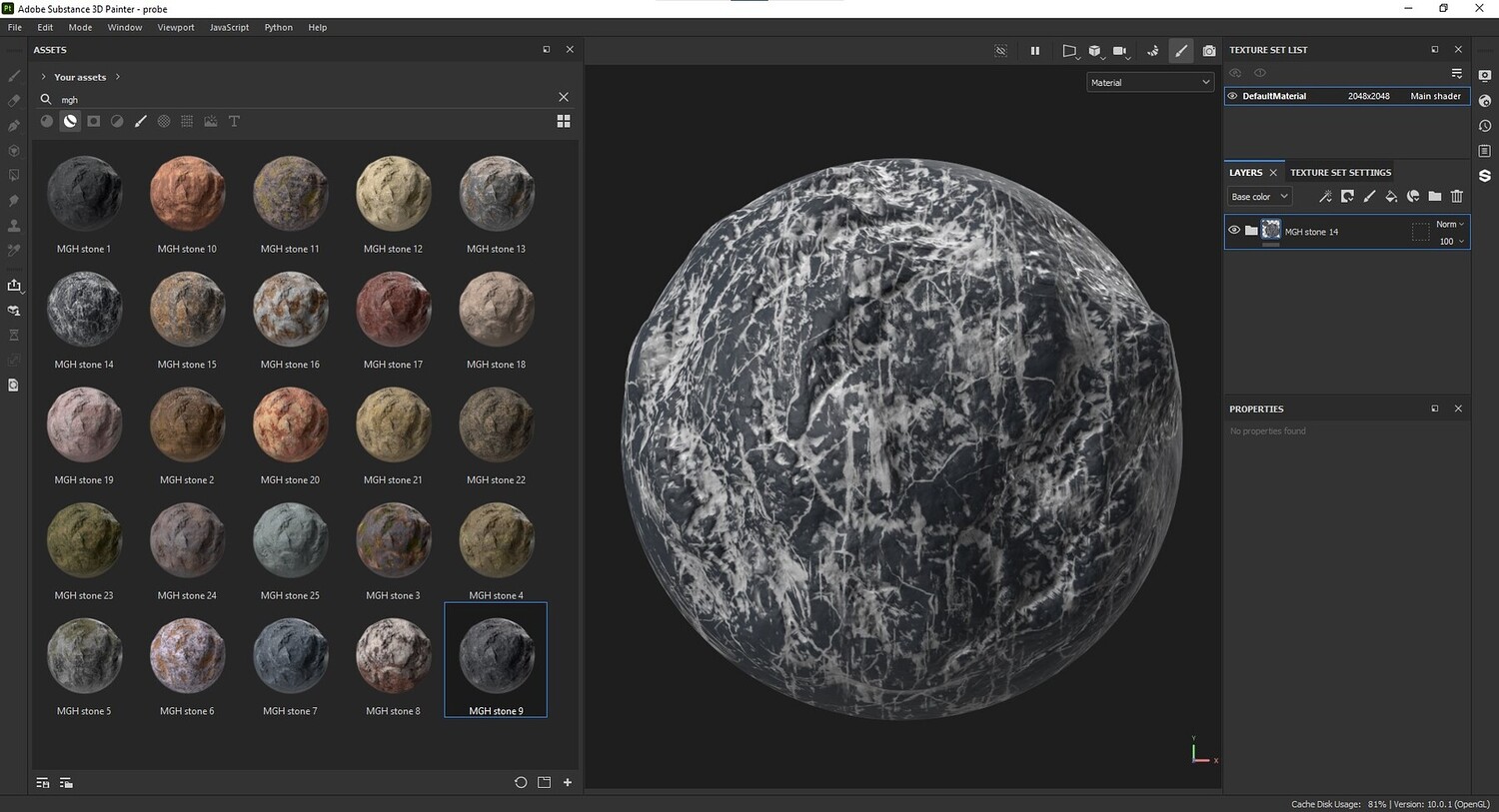Select the Clone stamp tool
The image size is (1499, 812).
(x=14, y=226)
